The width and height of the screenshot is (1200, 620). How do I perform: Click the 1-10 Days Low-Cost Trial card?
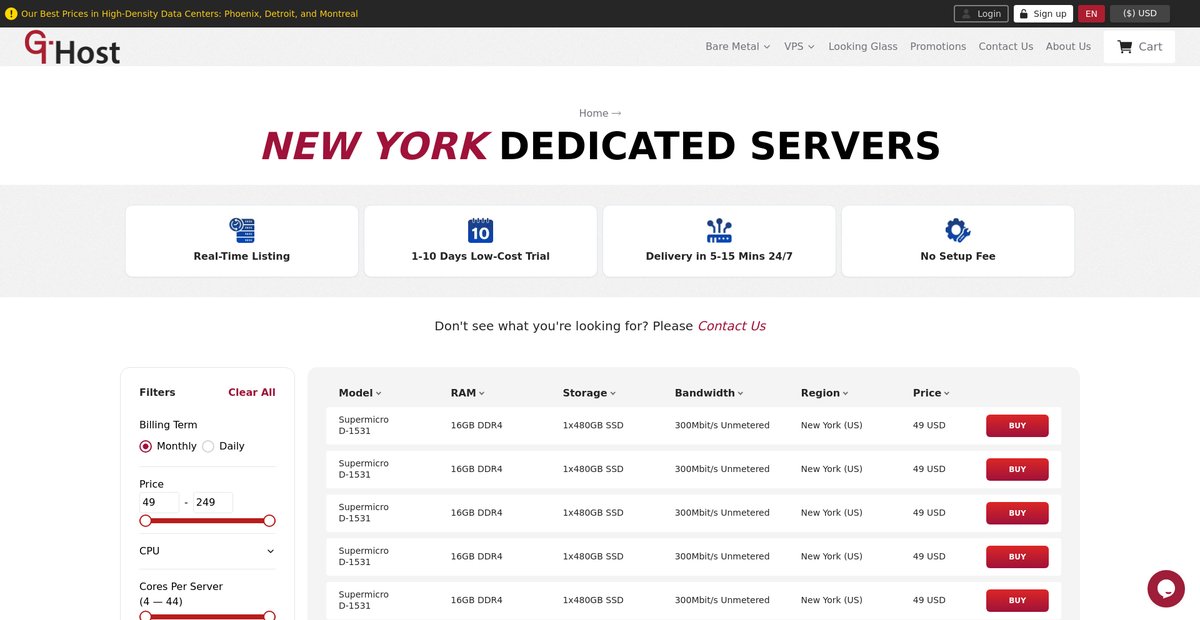coord(480,241)
